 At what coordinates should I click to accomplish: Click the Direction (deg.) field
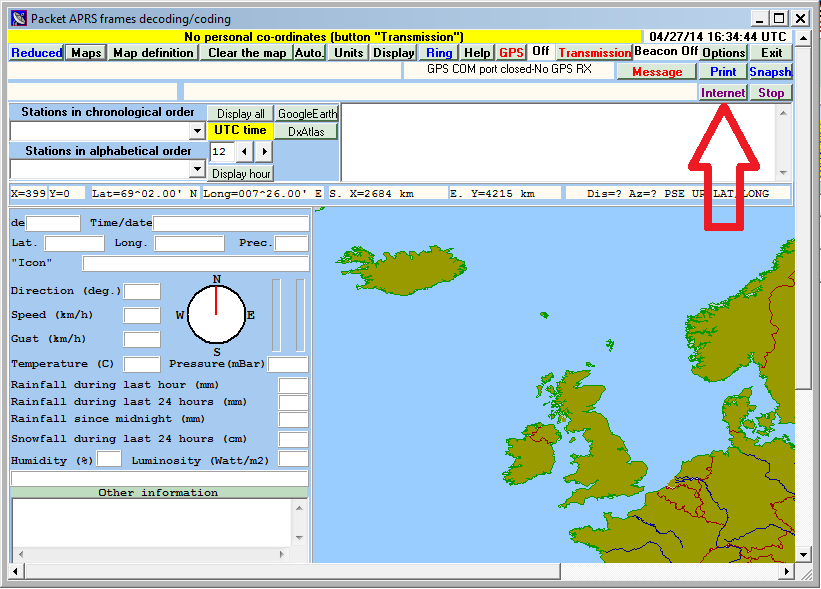tap(142, 291)
